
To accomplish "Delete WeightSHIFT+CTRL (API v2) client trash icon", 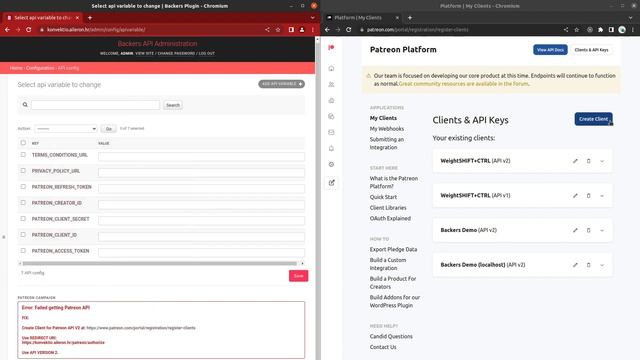I will point(588,161).
